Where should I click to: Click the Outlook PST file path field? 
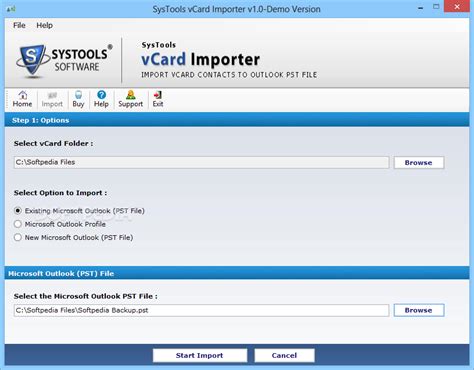click(x=201, y=310)
